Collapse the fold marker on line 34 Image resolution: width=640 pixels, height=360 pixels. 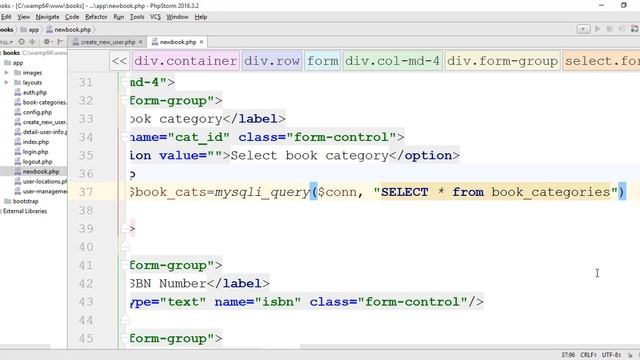125,137
